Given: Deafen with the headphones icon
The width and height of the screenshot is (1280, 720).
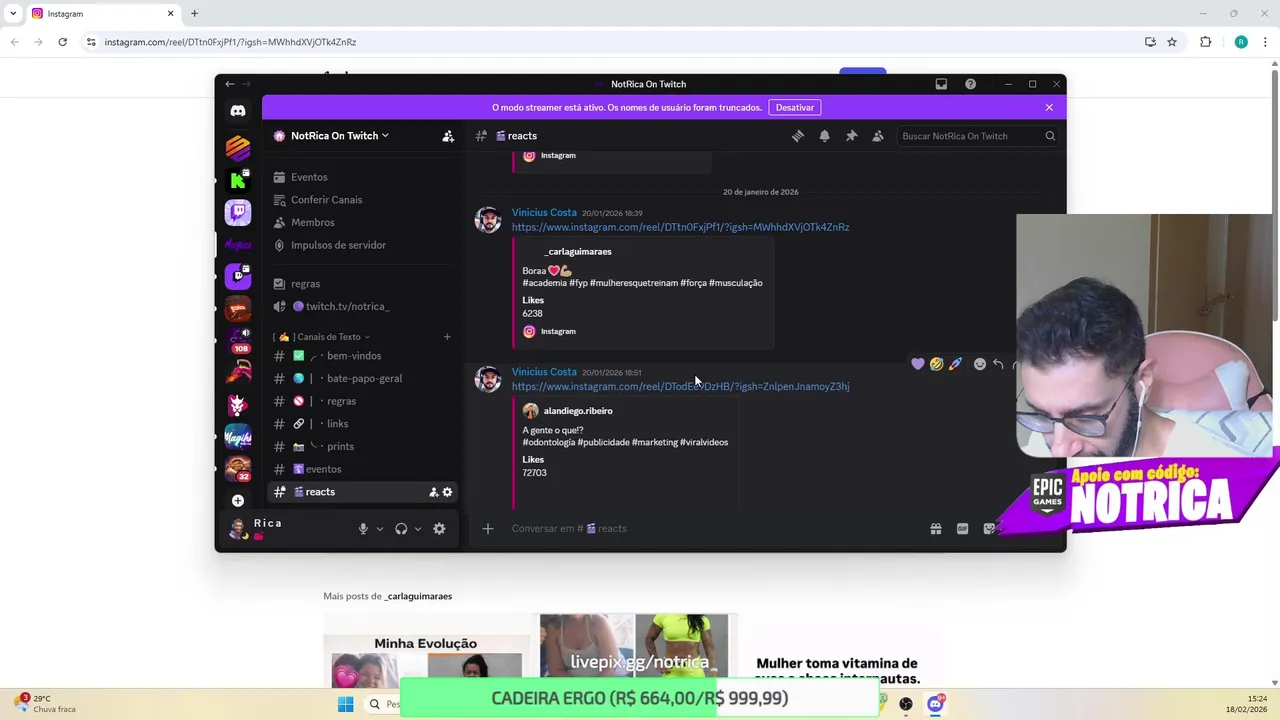Looking at the screenshot, I should 401,529.
